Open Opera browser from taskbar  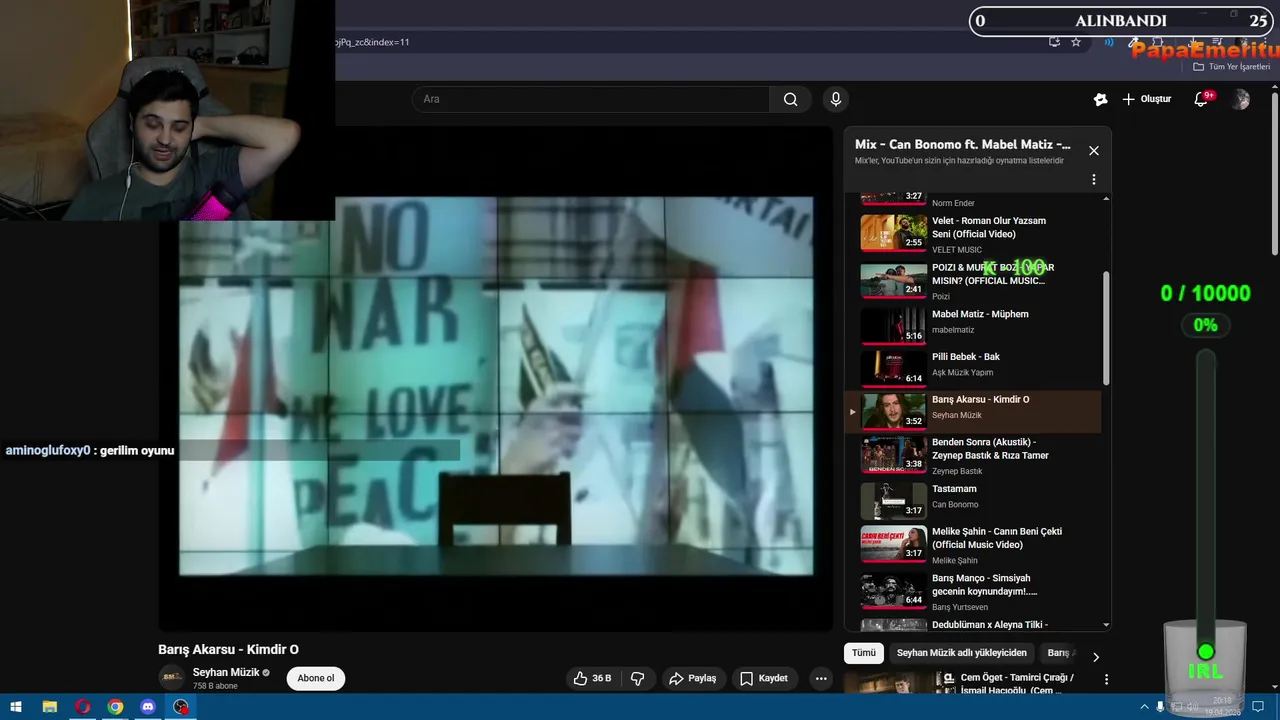[x=82, y=707]
